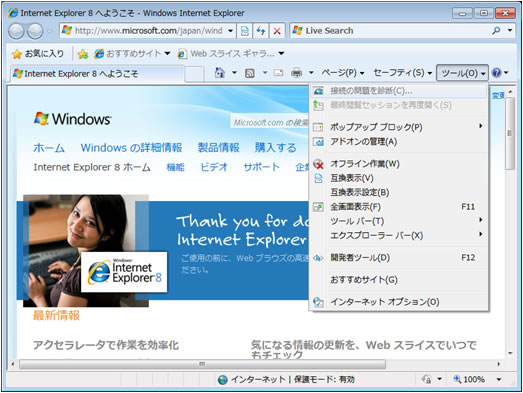Toggle オフライン作業(W) in Tools menu
Screen dimensions: 523x393
coord(399,164)
